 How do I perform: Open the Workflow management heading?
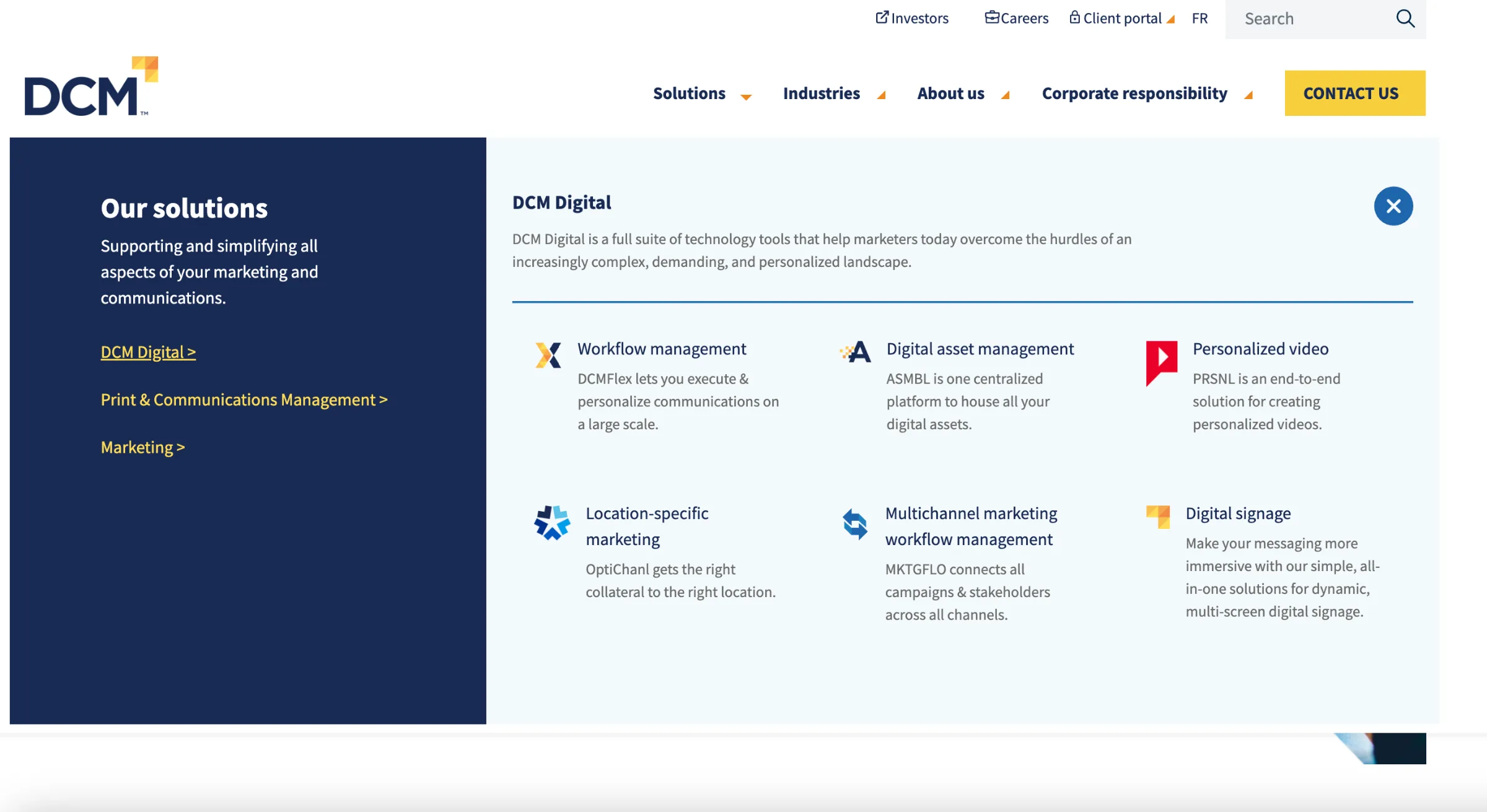tap(662, 349)
